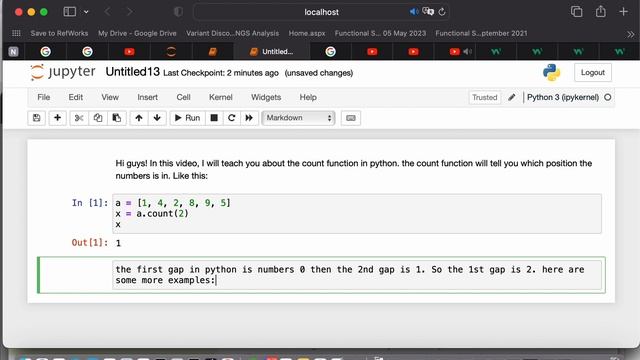Click the Logout button

[593, 73]
